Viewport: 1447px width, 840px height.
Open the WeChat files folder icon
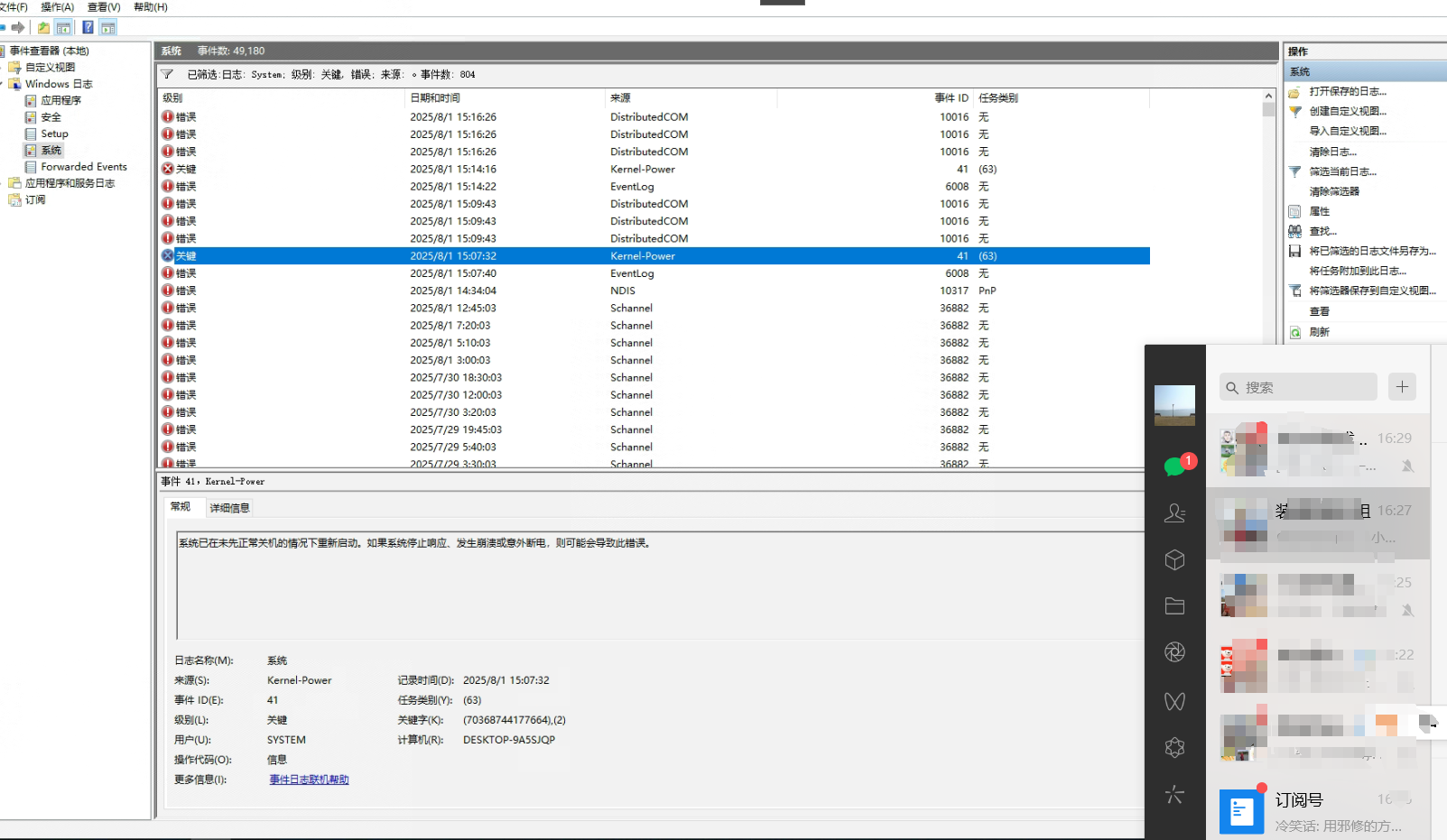click(1174, 606)
